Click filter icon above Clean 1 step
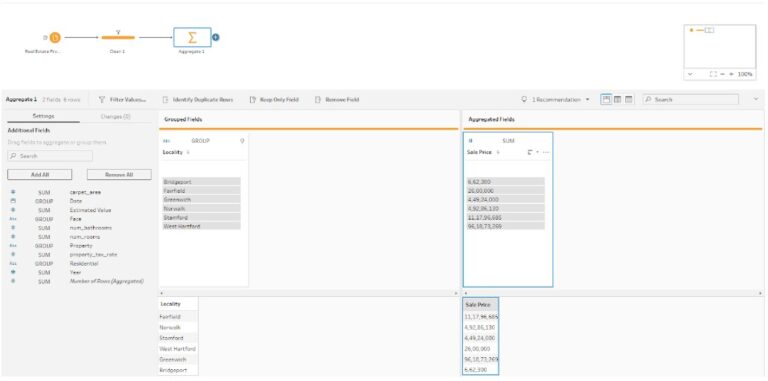The width and height of the screenshot is (768, 381). [x=118, y=32]
